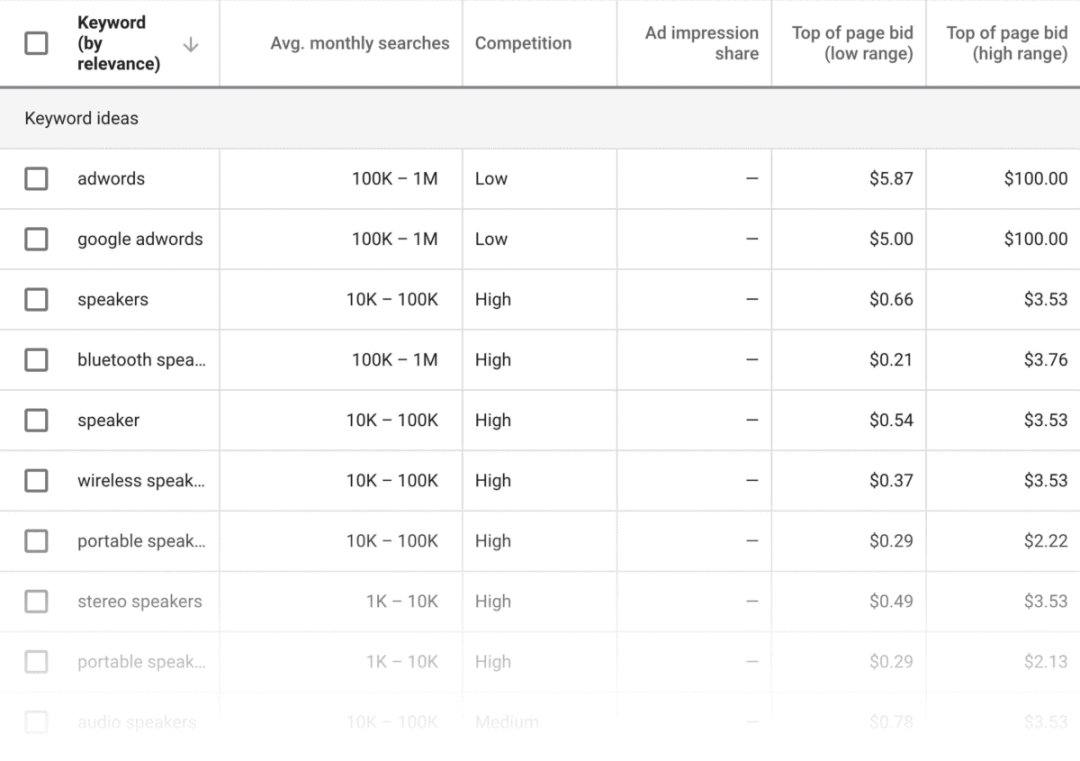1080x761 pixels.
Task: Click the $0.54 low bid value
Action: [x=891, y=420]
